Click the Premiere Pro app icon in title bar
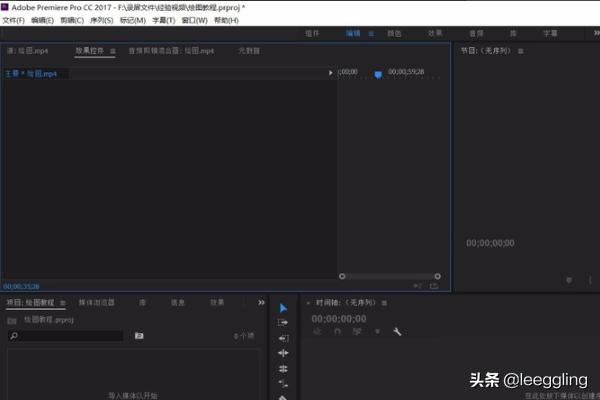 point(5,7)
